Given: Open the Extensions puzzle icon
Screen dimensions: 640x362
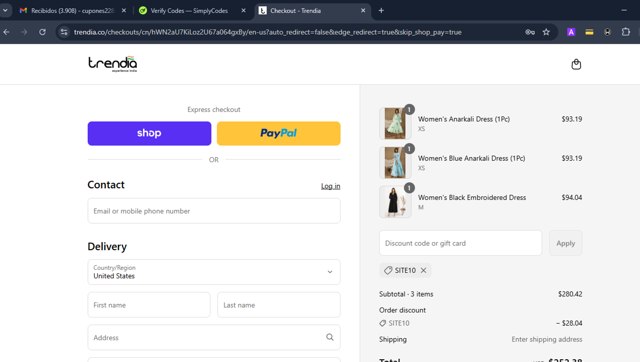Looking at the screenshot, I should click(x=625, y=32).
